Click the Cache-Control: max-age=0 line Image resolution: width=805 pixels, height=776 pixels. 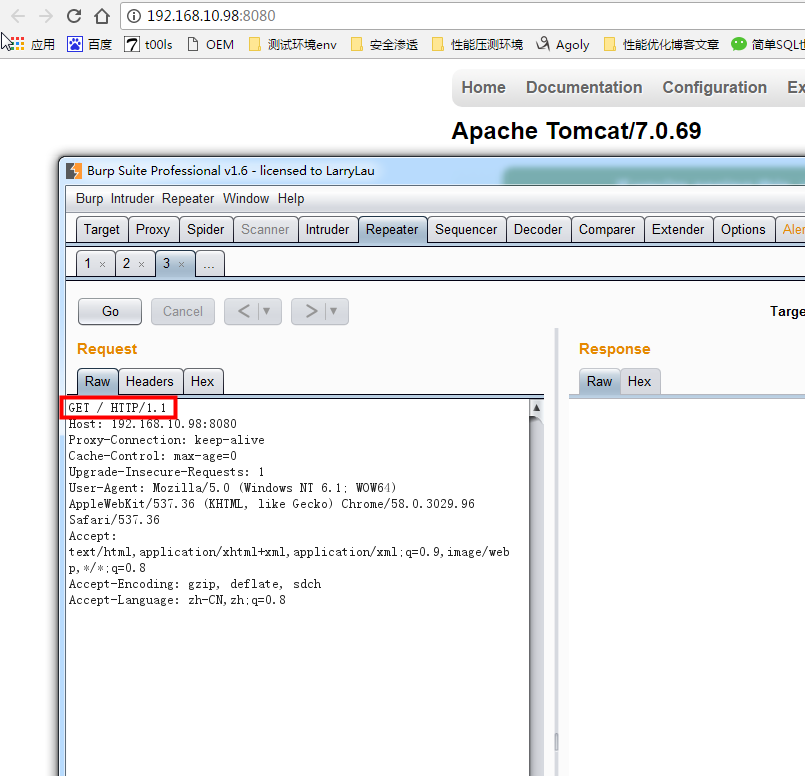point(152,456)
